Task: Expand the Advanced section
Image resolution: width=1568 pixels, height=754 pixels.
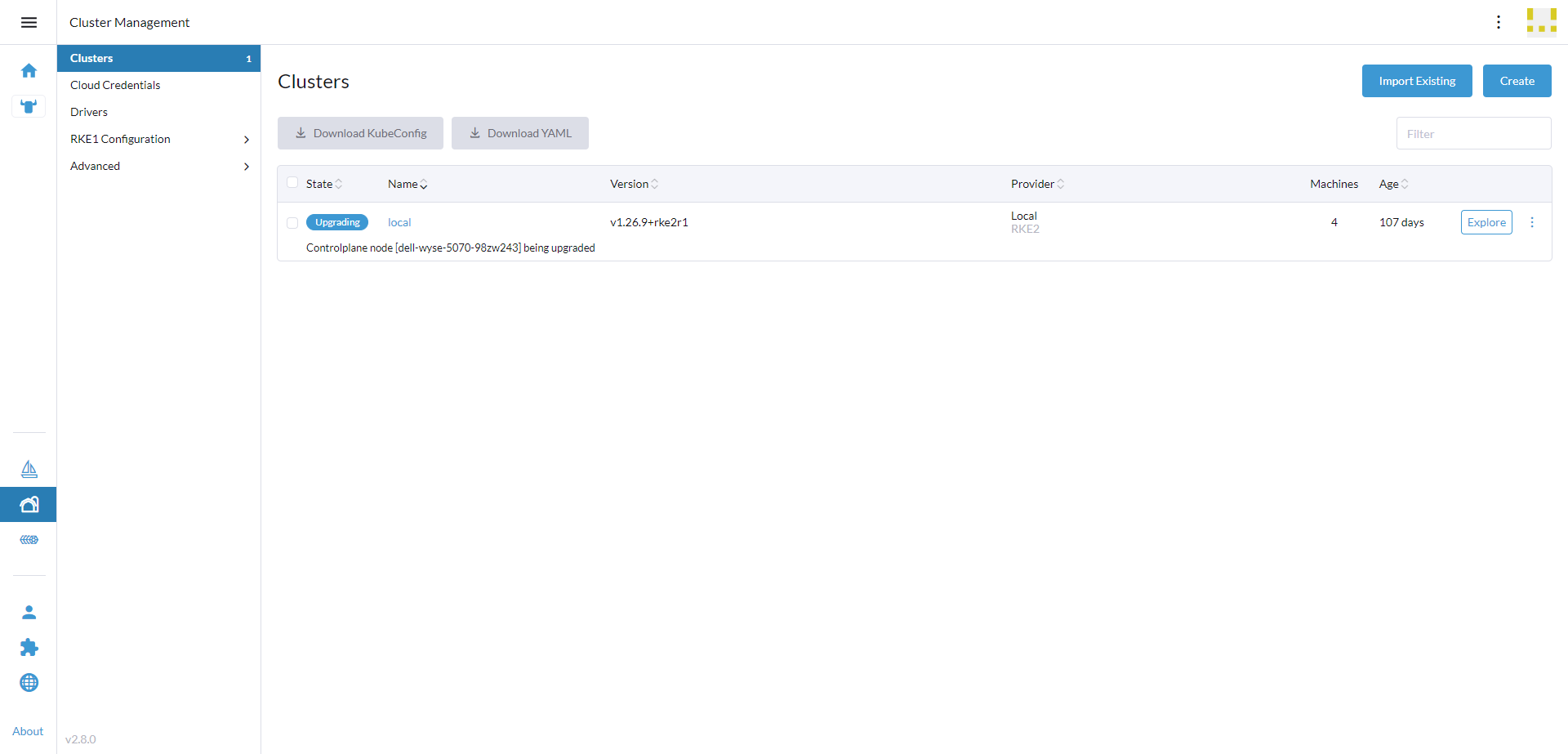Action: 246,167
